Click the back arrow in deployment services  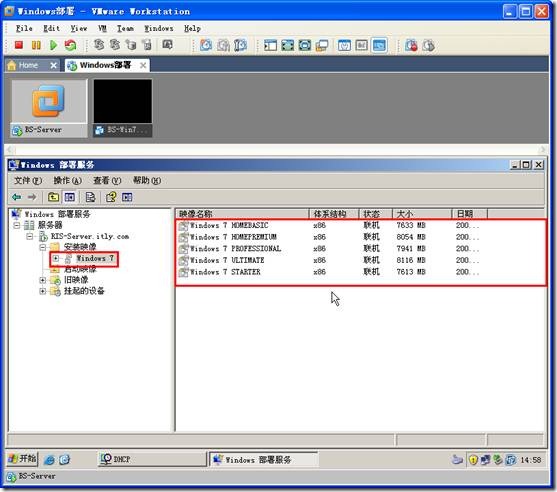coord(16,197)
